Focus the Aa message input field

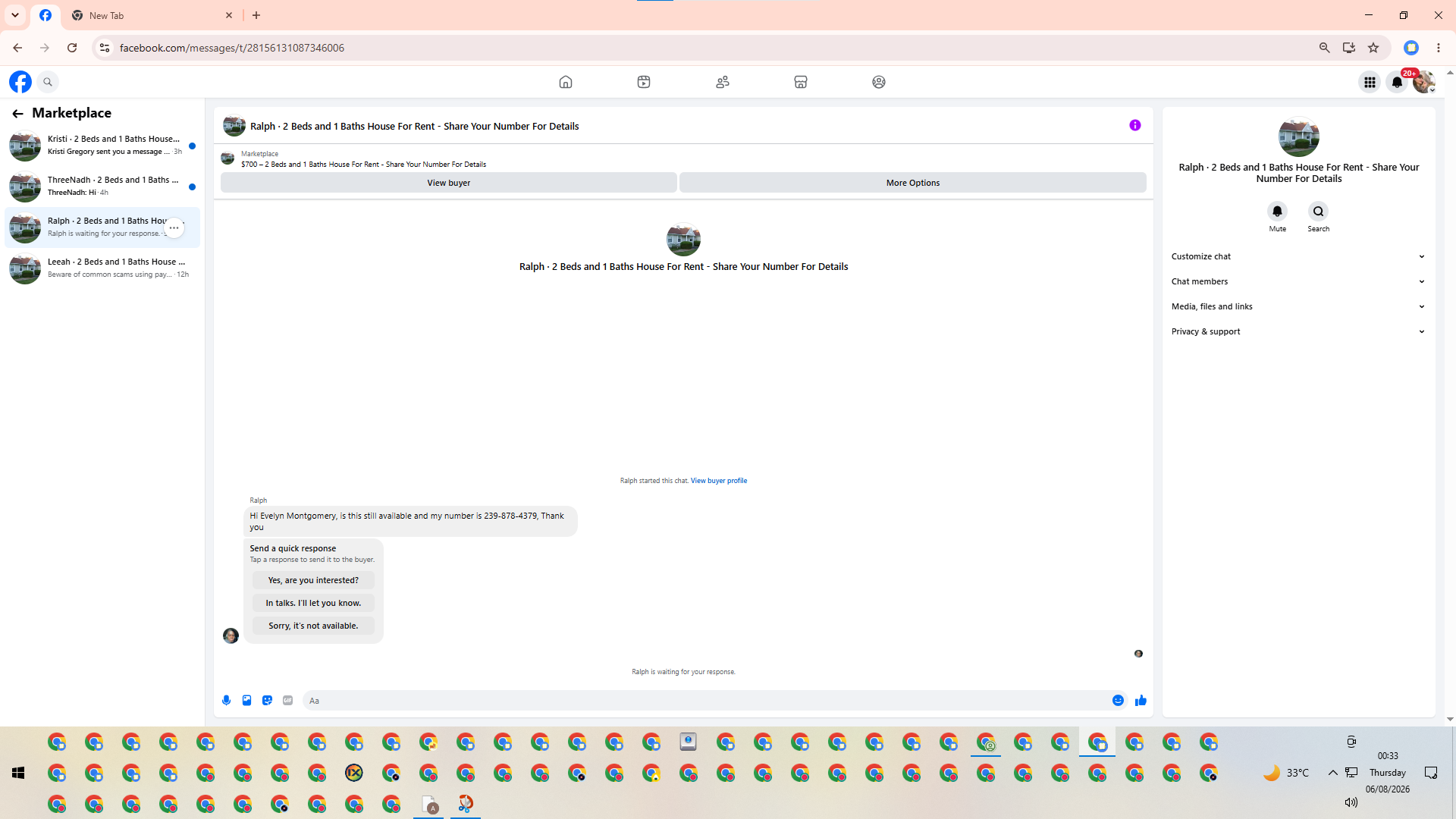click(705, 701)
